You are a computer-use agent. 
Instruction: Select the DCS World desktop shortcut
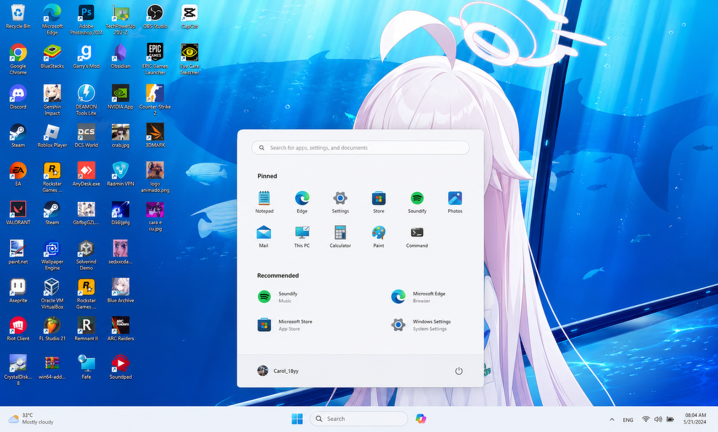pyautogui.click(x=86, y=136)
